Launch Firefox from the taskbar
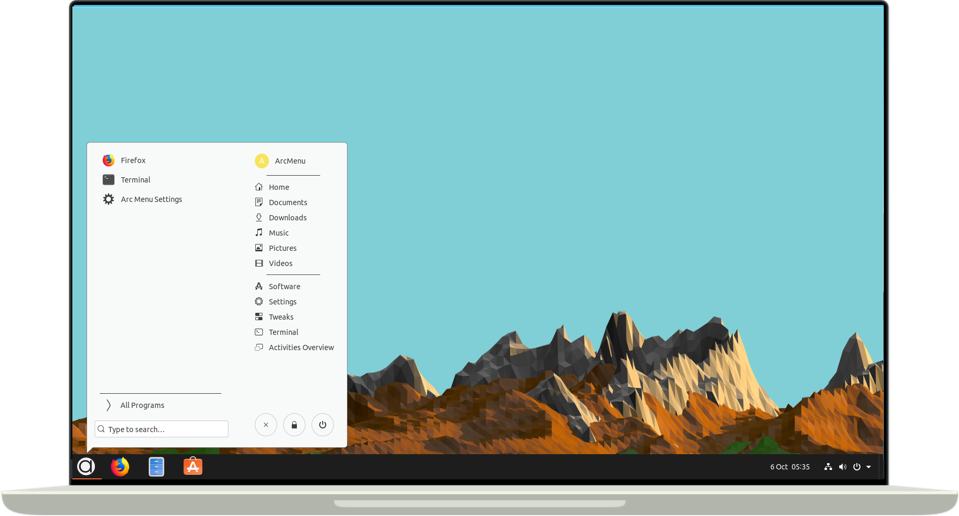This screenshot has height=516, width=959. pyautogui.click(x=120, y=466)
